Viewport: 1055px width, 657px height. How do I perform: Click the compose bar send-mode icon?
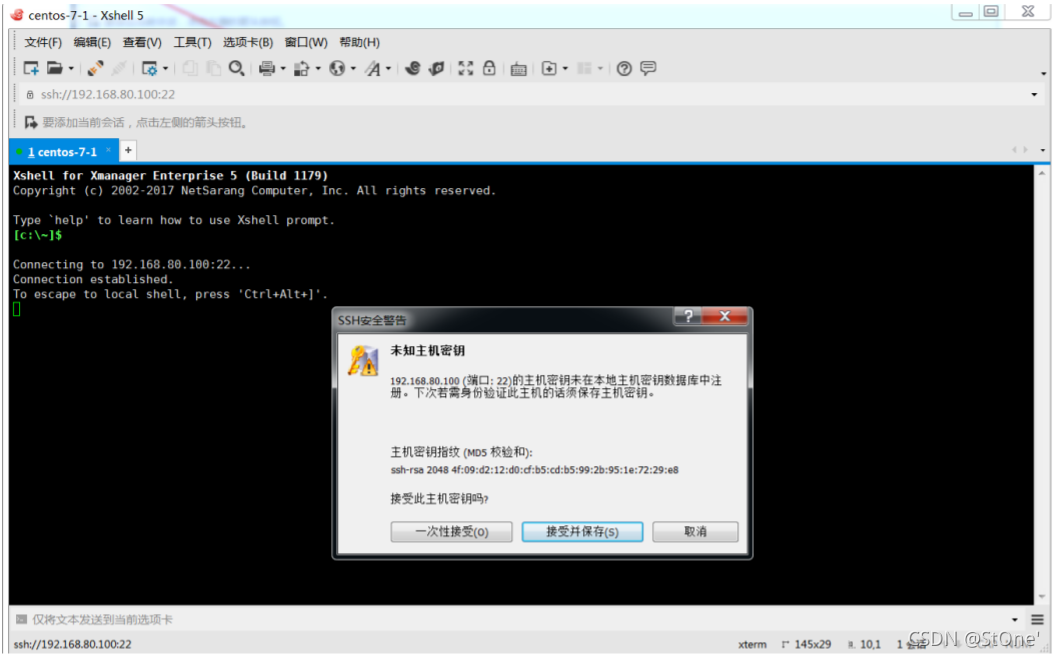[x=22, y=619]
